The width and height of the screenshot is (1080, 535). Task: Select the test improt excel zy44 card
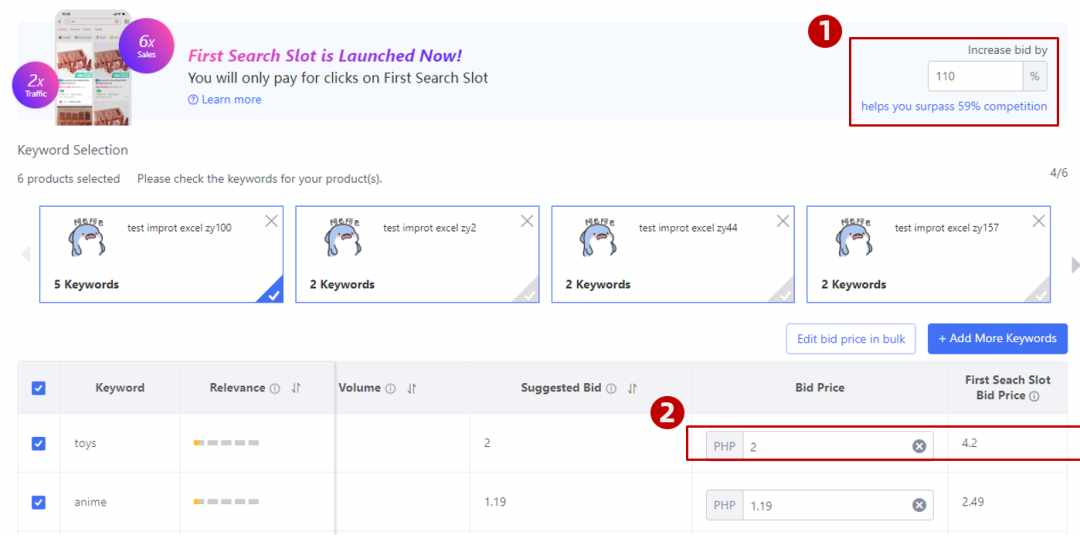673,254
